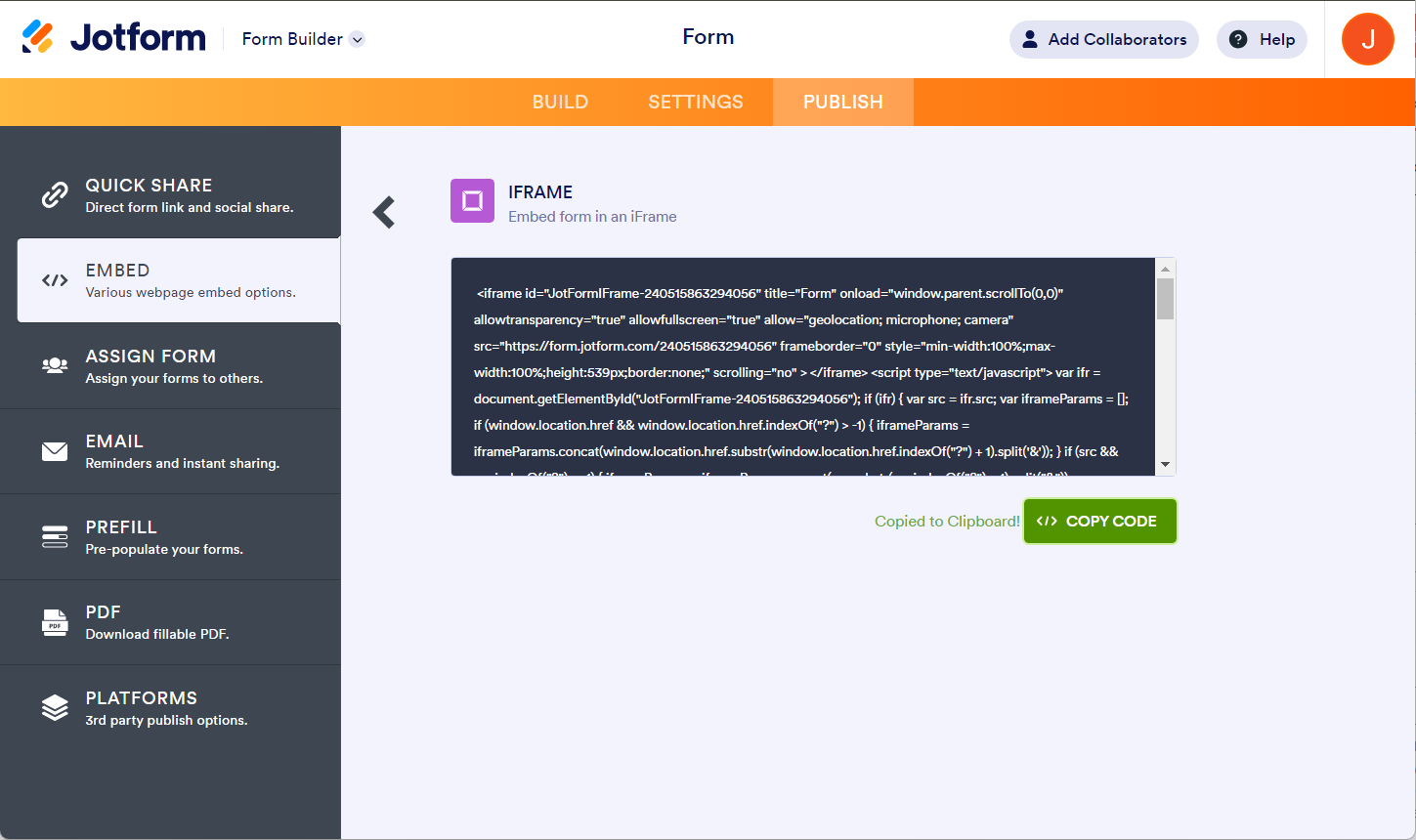Open the Platforms layers icon
The image size is (1416, 840).
(x=55, y=707)
